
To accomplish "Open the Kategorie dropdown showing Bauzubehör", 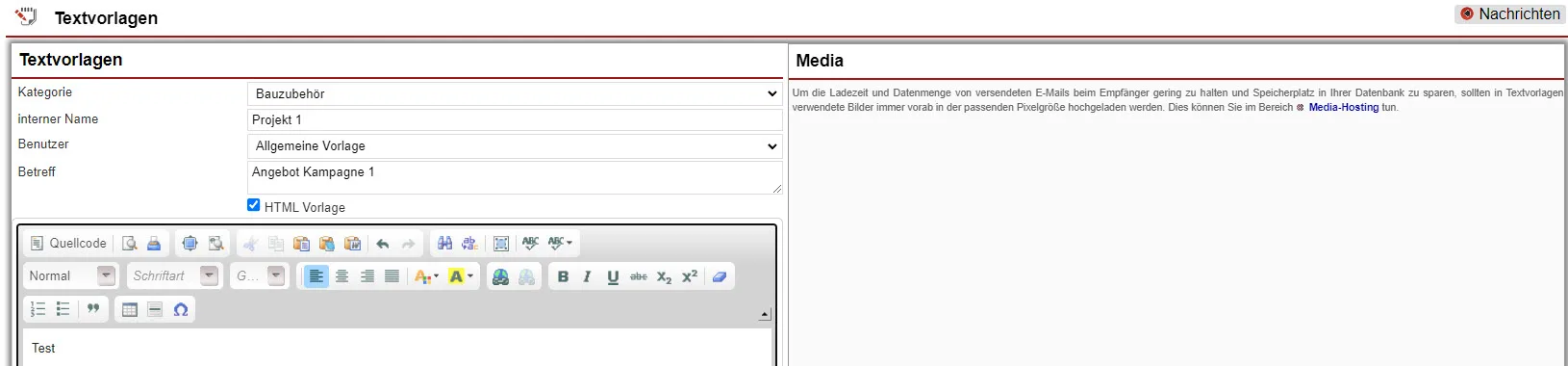I will pos(515,93).
